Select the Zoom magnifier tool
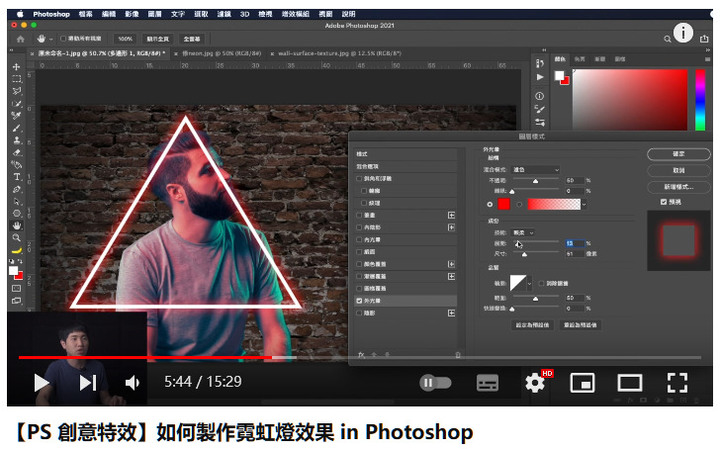This screenshot has width=720, height=449. click(17, 238)
